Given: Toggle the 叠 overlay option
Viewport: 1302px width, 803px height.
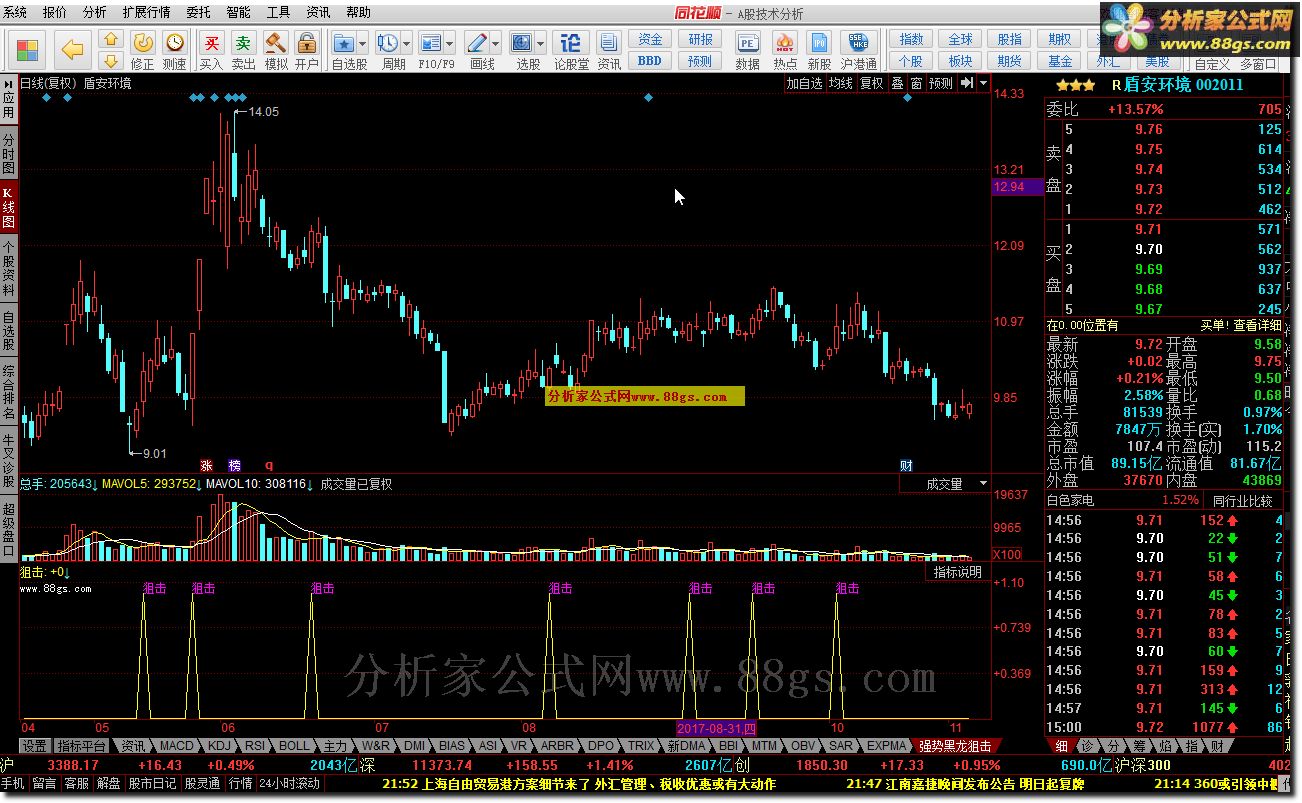Looking at the screenshot, I should point(897,84).
